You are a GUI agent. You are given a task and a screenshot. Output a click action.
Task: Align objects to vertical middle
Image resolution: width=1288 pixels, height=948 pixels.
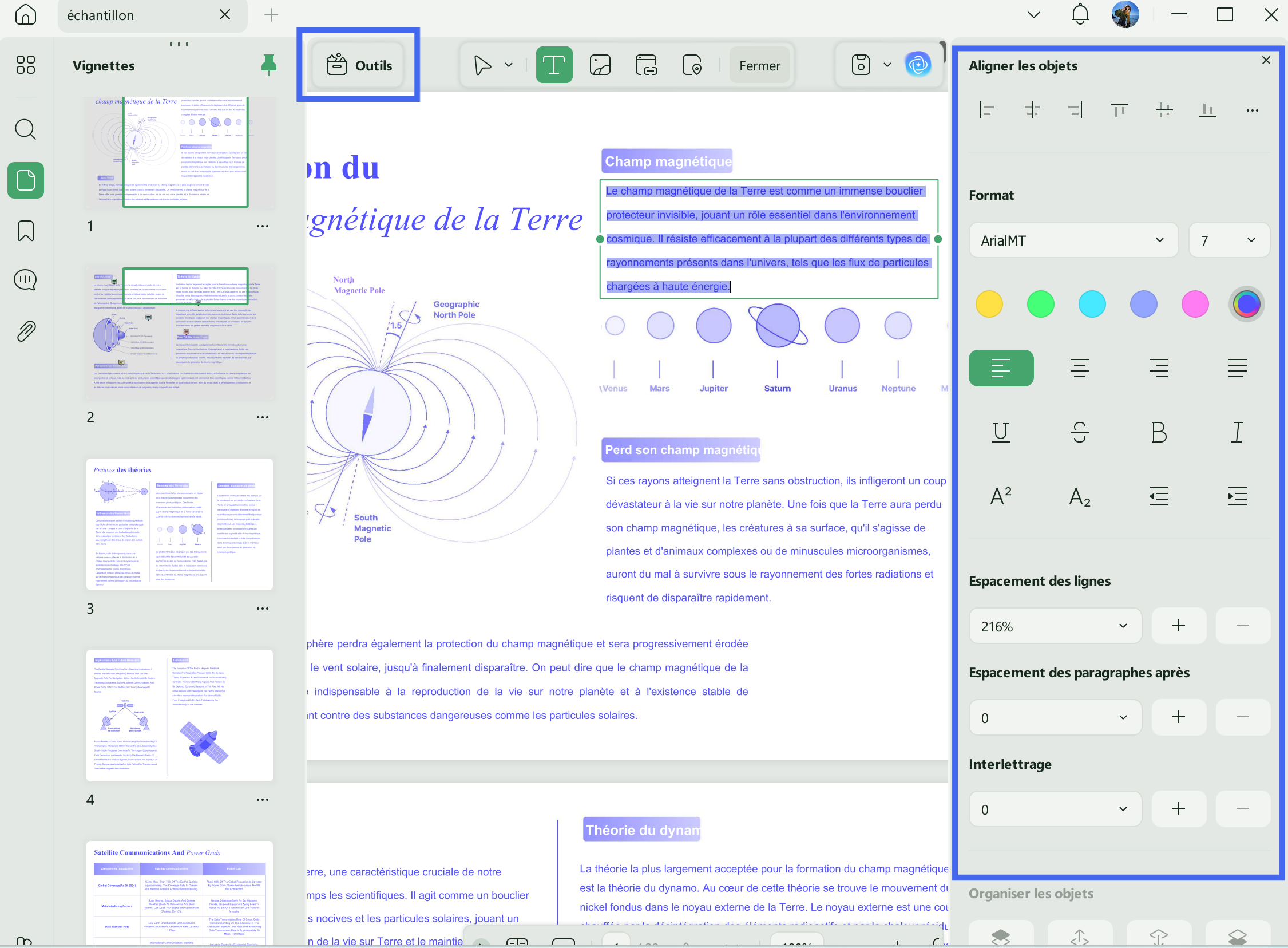1164,109
